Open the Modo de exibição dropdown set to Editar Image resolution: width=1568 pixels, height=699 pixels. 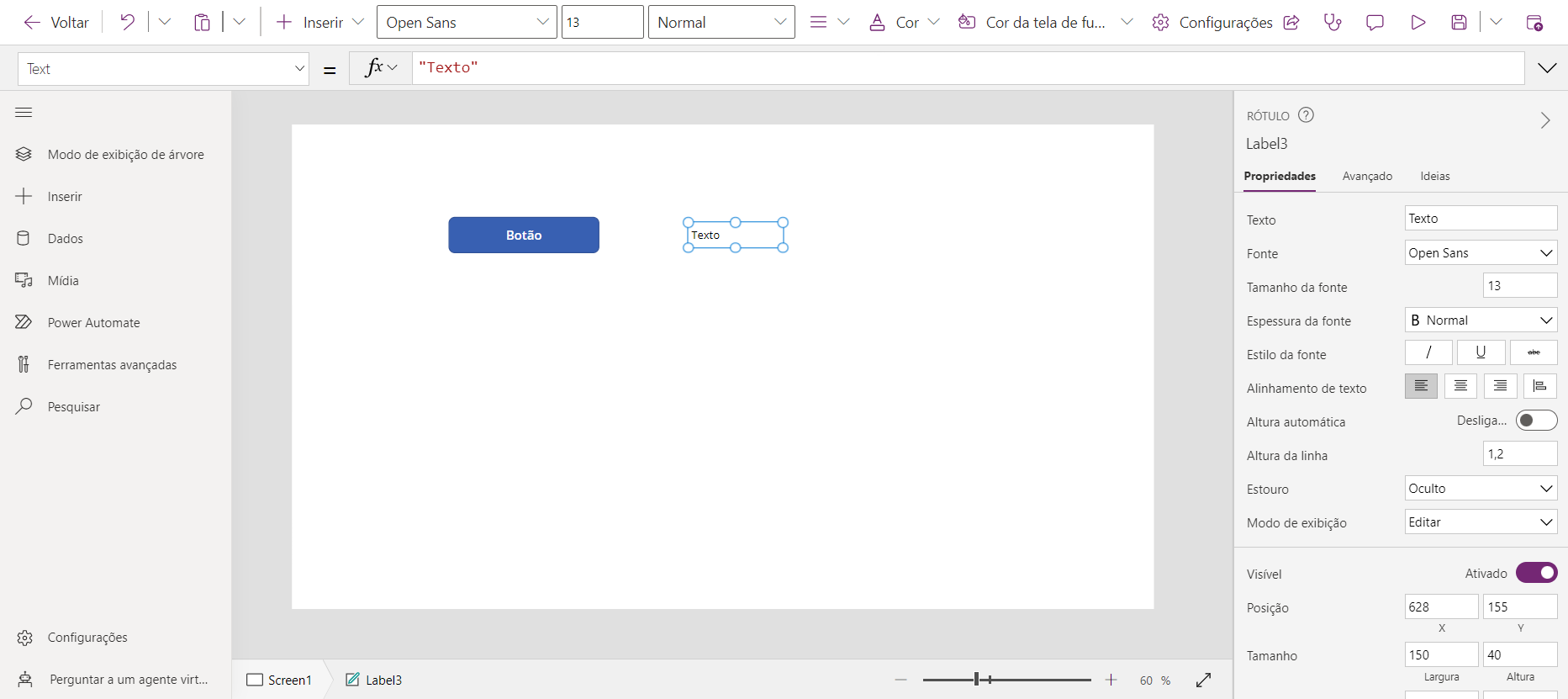point(1481,522)
